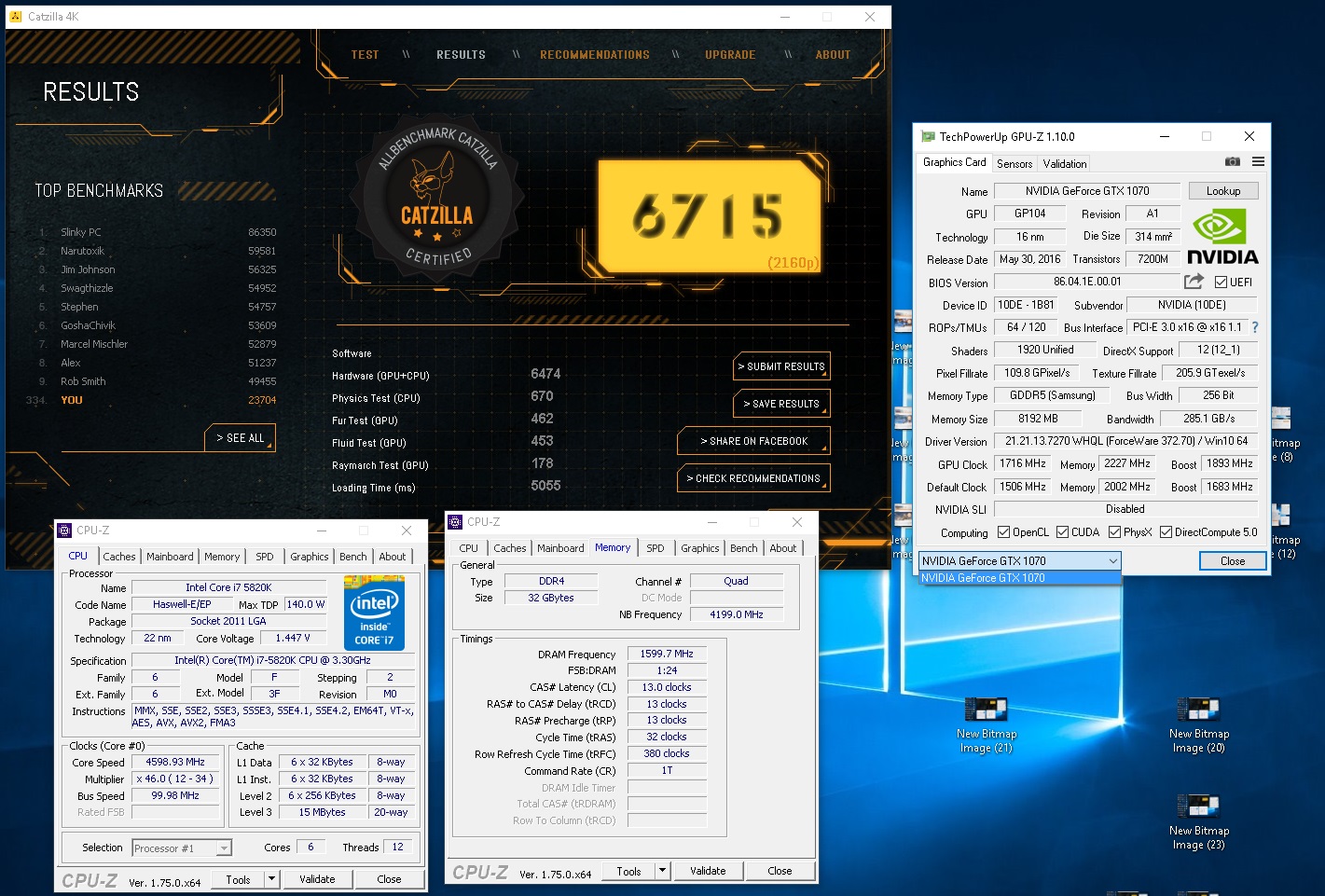Click the Bus Interface question mark icon
Screen dimensions: 1325x896
[x=1255, y=327]
